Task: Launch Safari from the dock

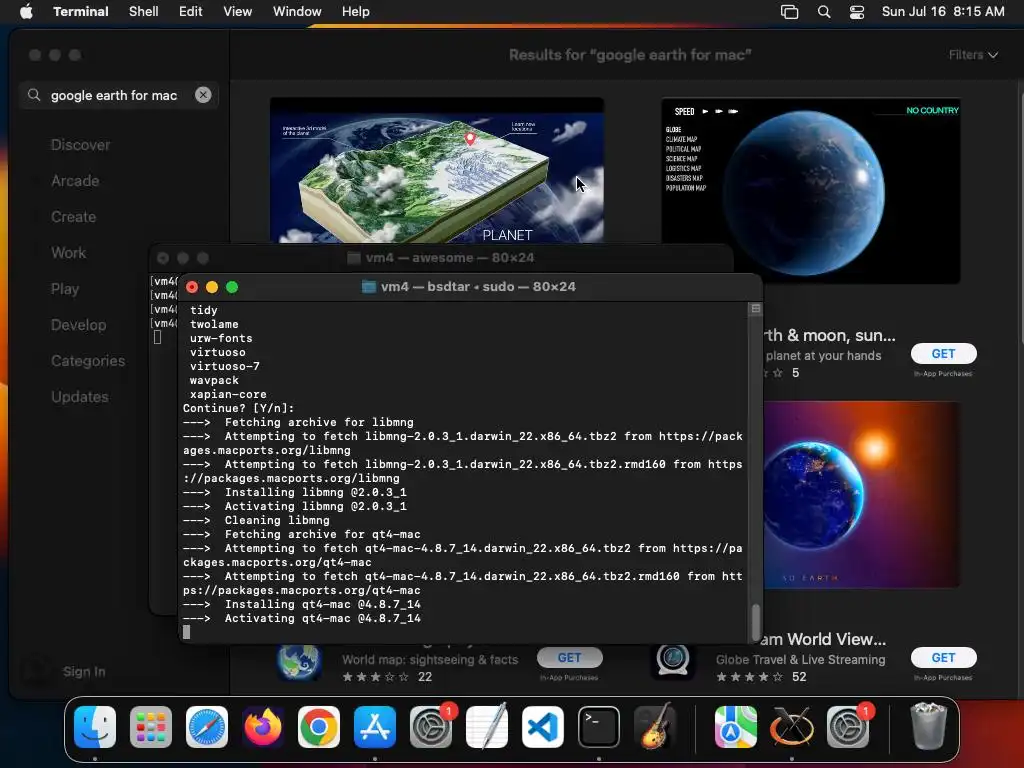Action: coord(207,727)
